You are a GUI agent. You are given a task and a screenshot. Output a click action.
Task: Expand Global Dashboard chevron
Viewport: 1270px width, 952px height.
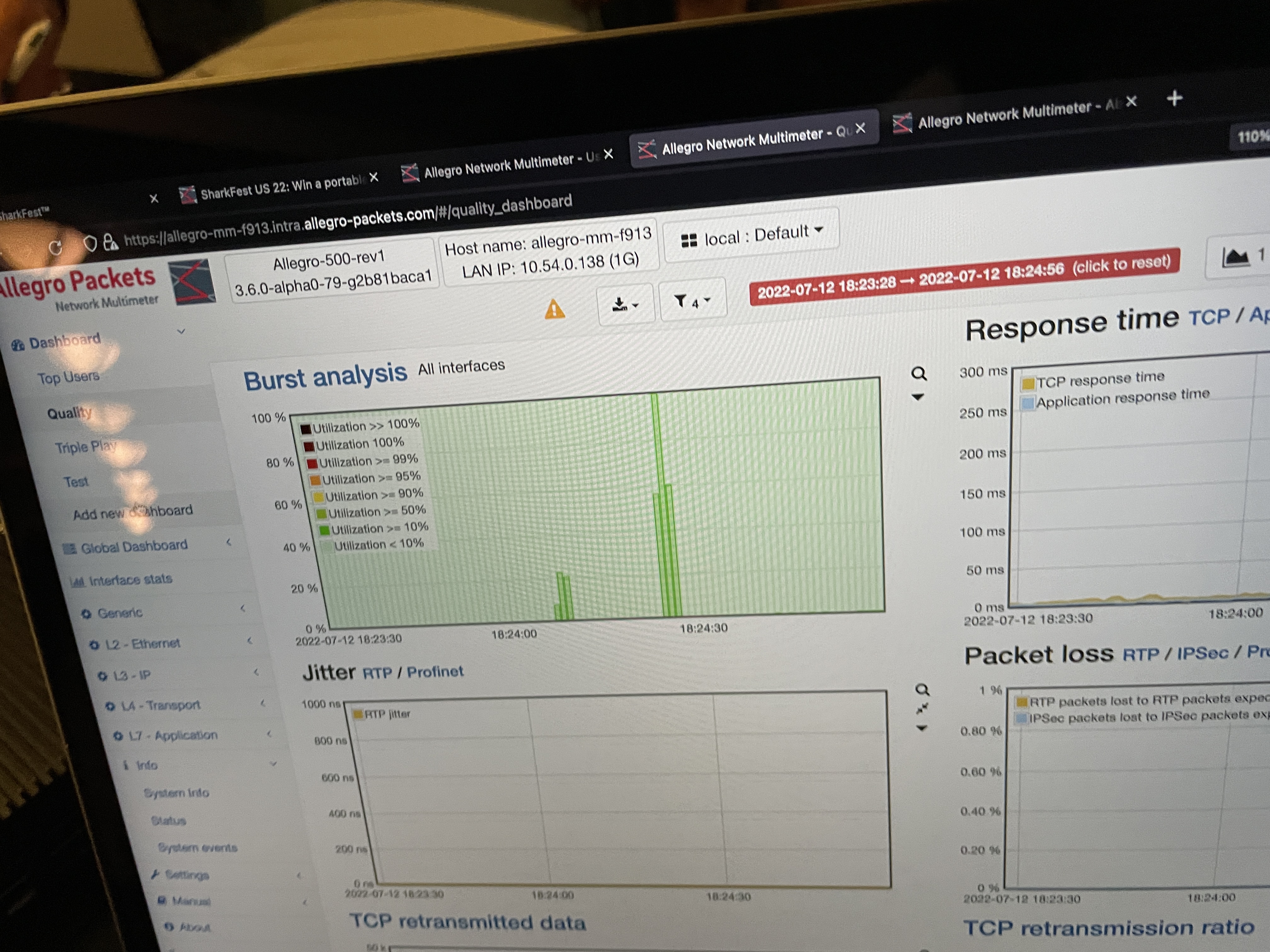click(228, 542)
